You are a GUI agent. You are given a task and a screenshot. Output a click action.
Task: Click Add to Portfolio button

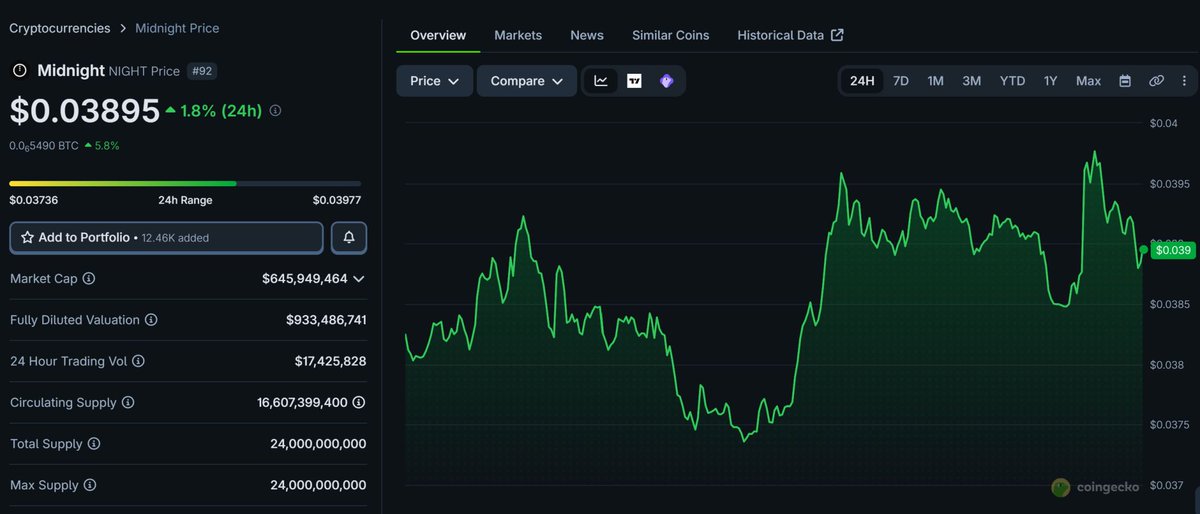coord(166,238)
